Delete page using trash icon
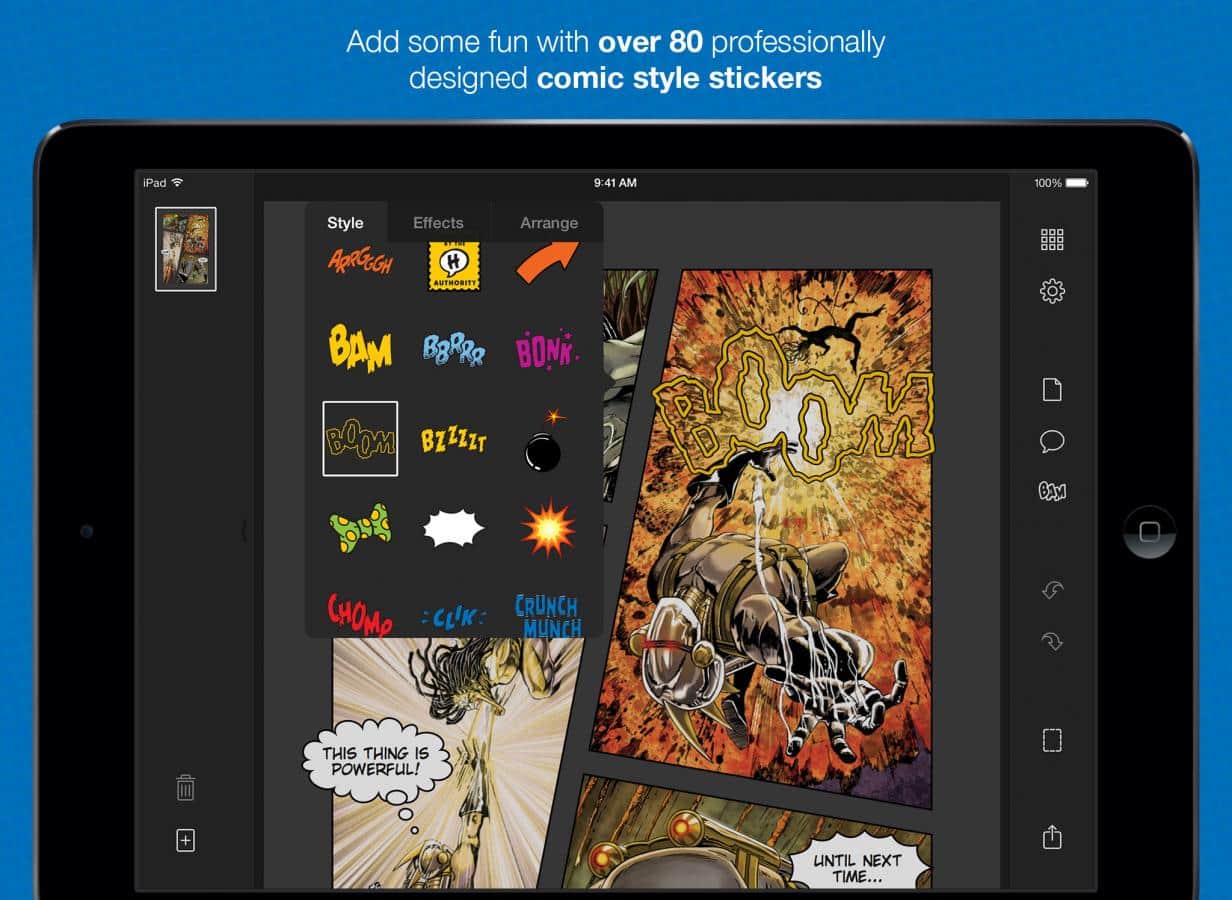 pyautogui.click(x=186, y=787)
